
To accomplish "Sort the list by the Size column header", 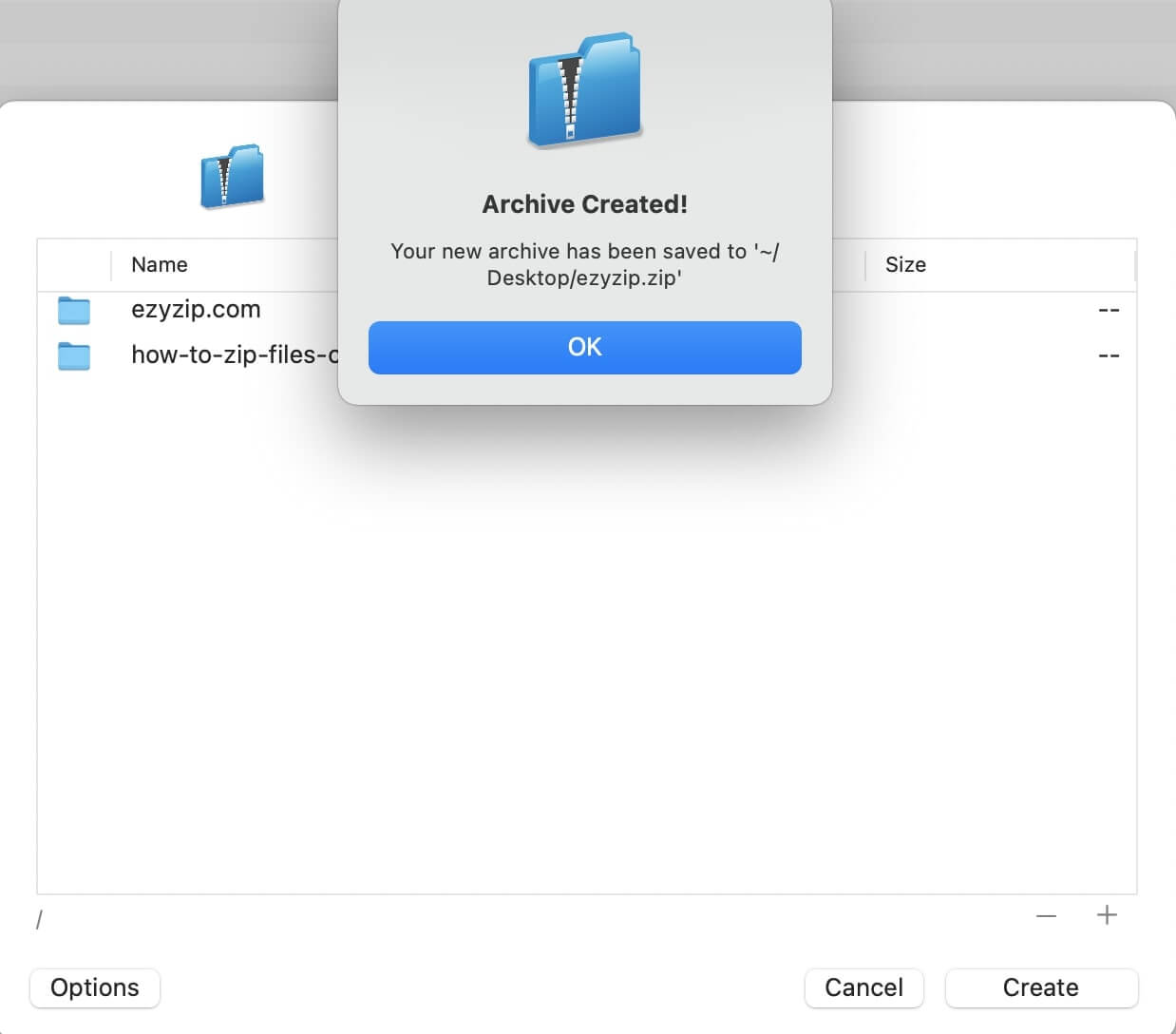I will [x=905, y=265].
